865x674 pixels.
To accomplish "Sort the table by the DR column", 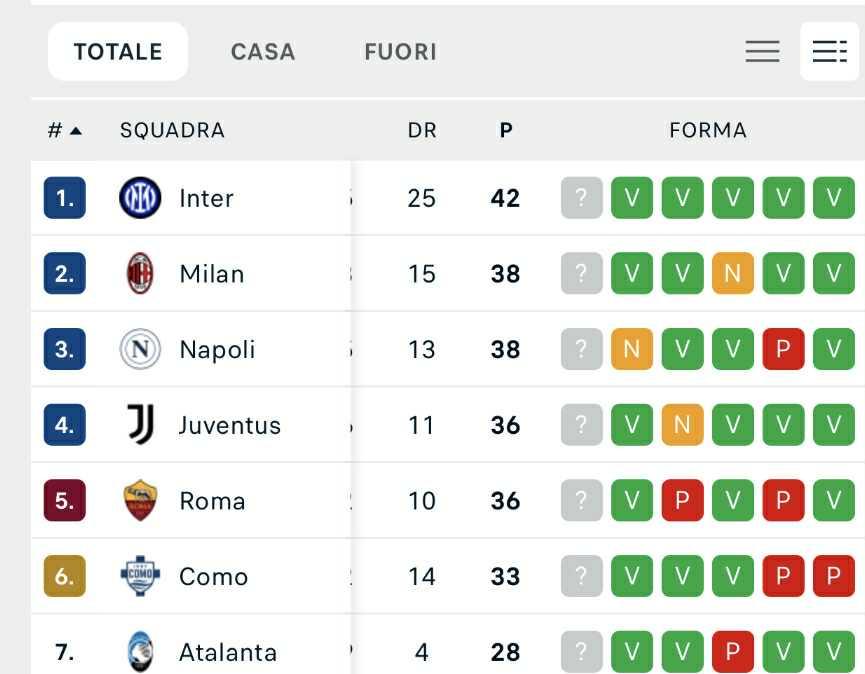I will (x=423, y=130).
